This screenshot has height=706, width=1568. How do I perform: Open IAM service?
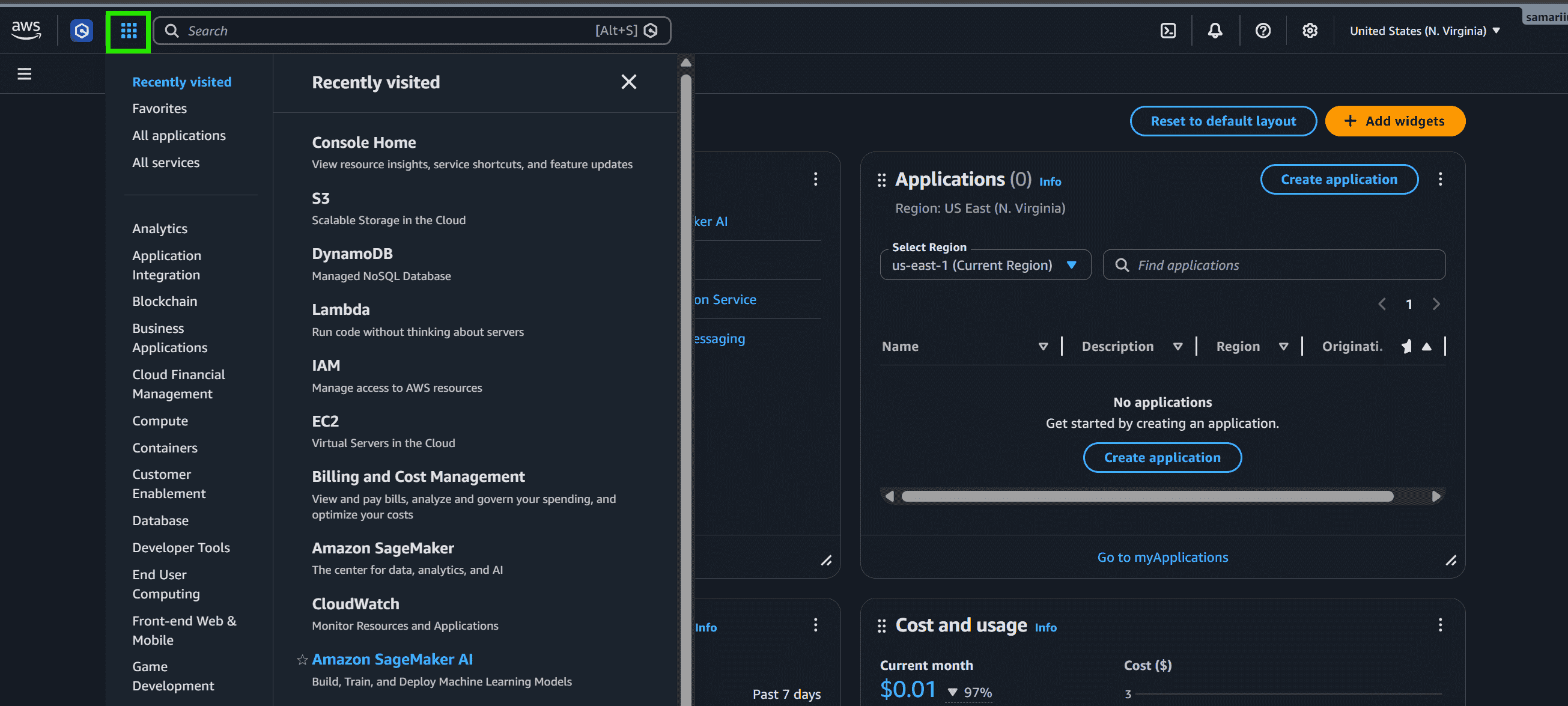(326, 365)
